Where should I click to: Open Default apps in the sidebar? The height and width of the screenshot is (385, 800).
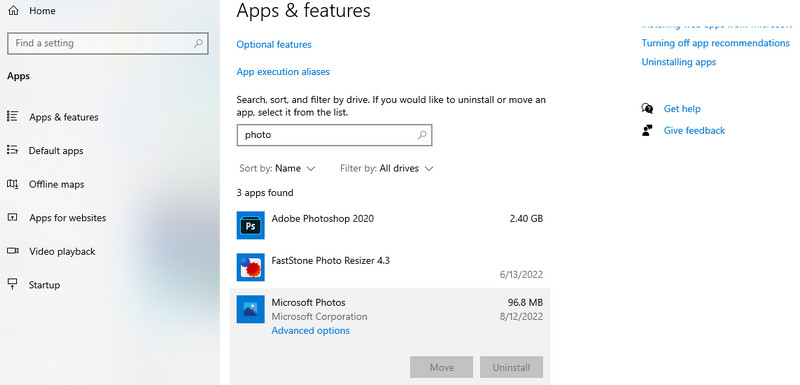click(56, 151)
